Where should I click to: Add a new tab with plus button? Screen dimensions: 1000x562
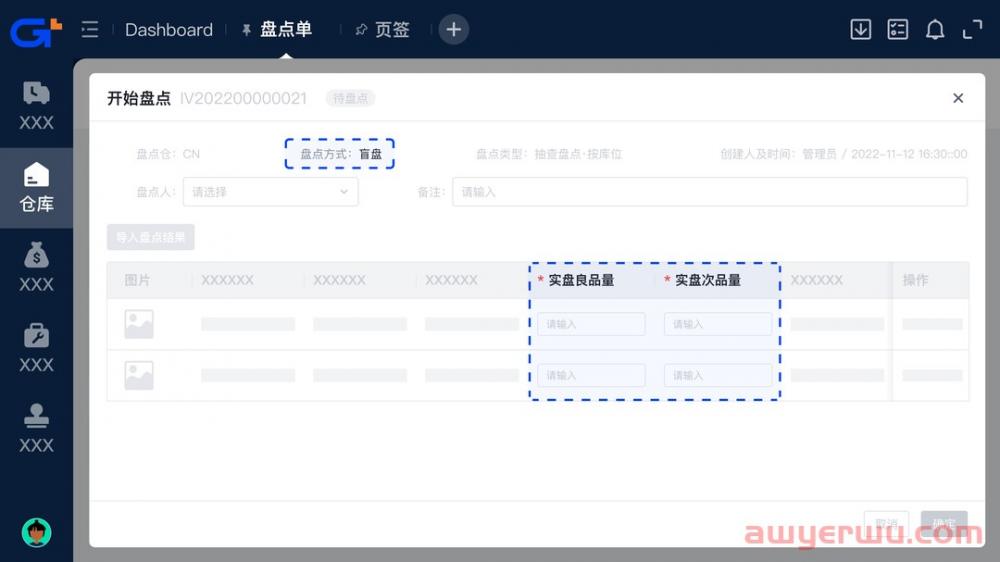[453, 30]
